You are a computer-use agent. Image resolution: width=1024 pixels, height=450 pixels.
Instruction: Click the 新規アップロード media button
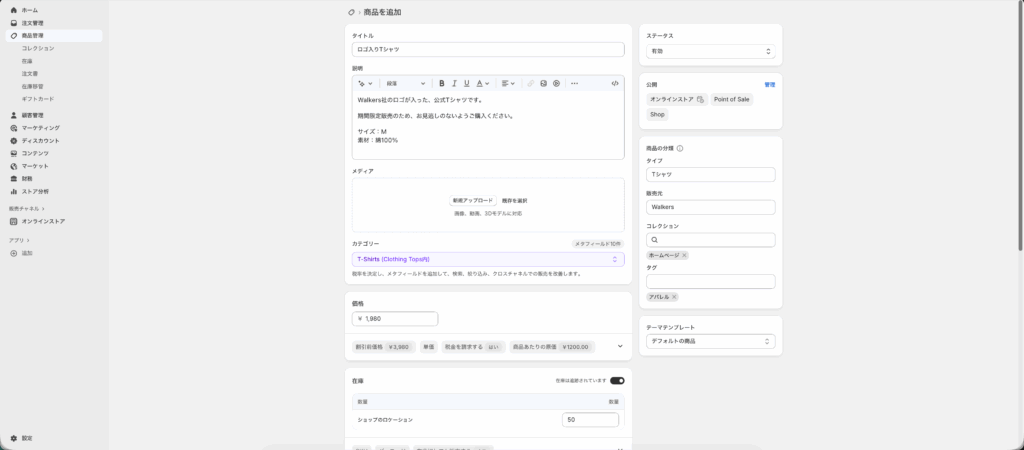pyautogui.click(x=472, y=200)
